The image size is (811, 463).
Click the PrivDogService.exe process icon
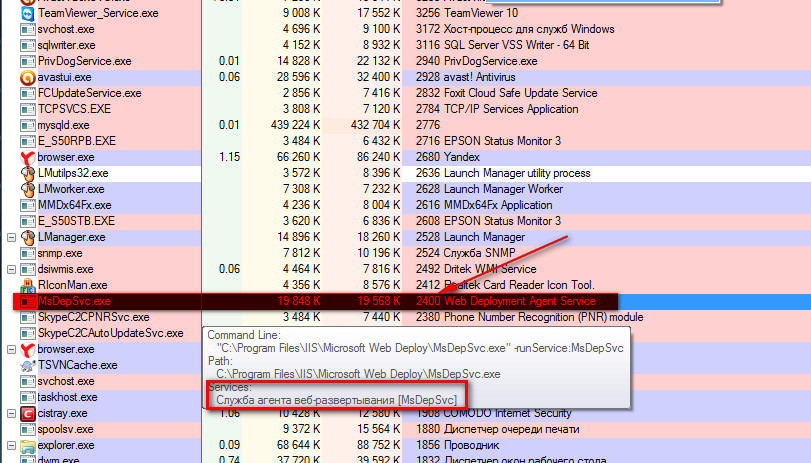pos(27,62)
